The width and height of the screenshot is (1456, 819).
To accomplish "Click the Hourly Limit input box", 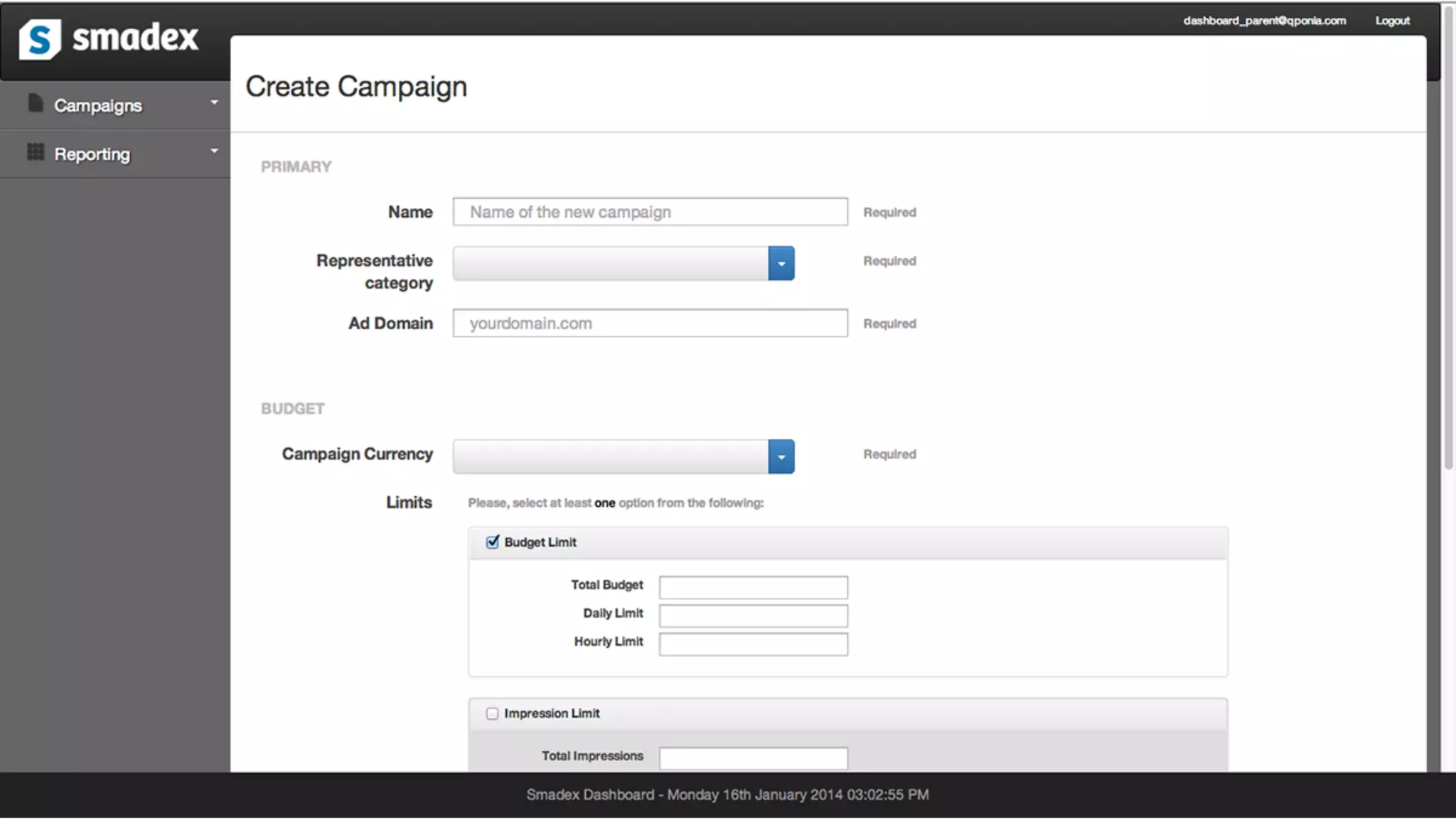I will click(753, 644).
